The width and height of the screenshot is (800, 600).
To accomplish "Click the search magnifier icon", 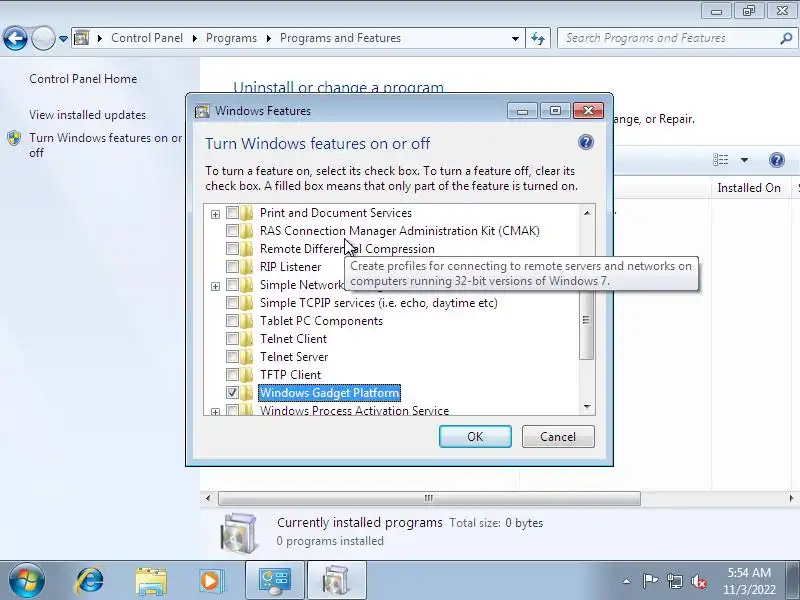I will point(786,38).
